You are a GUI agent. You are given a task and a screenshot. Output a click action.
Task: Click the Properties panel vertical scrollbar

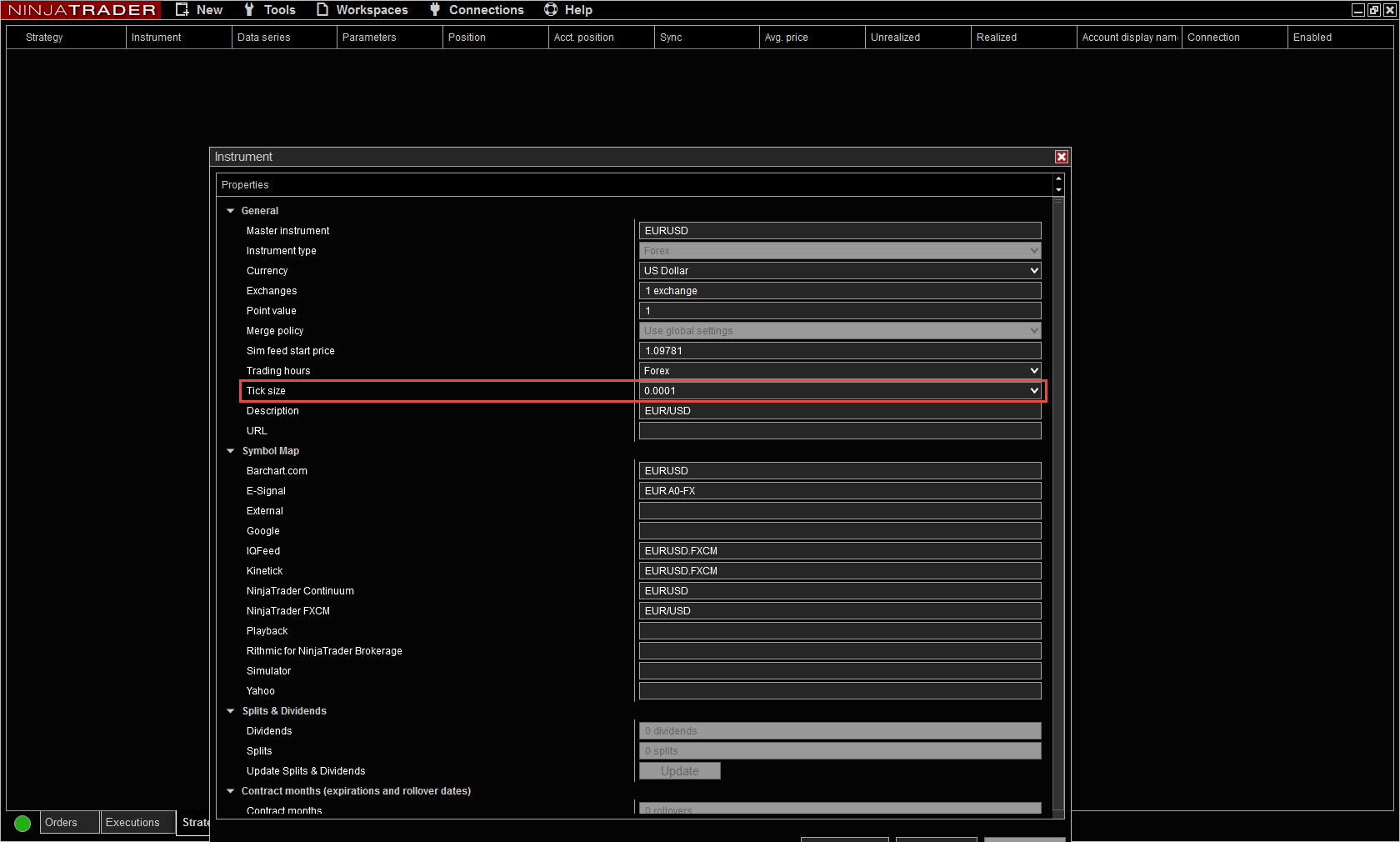click(x=1058, y=500)
